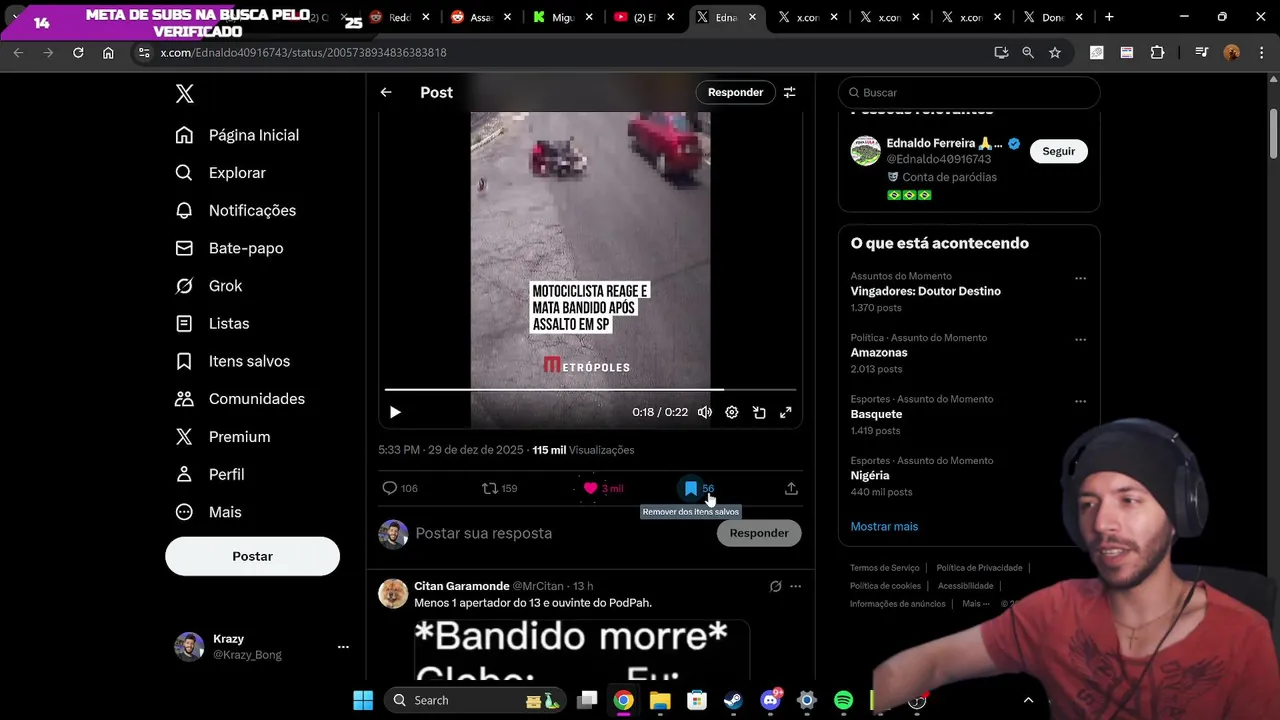Viewport: 1280px width, 720px height.
Task: Open Itens salvos bookmarks
Action: click(x=232, y=361)
